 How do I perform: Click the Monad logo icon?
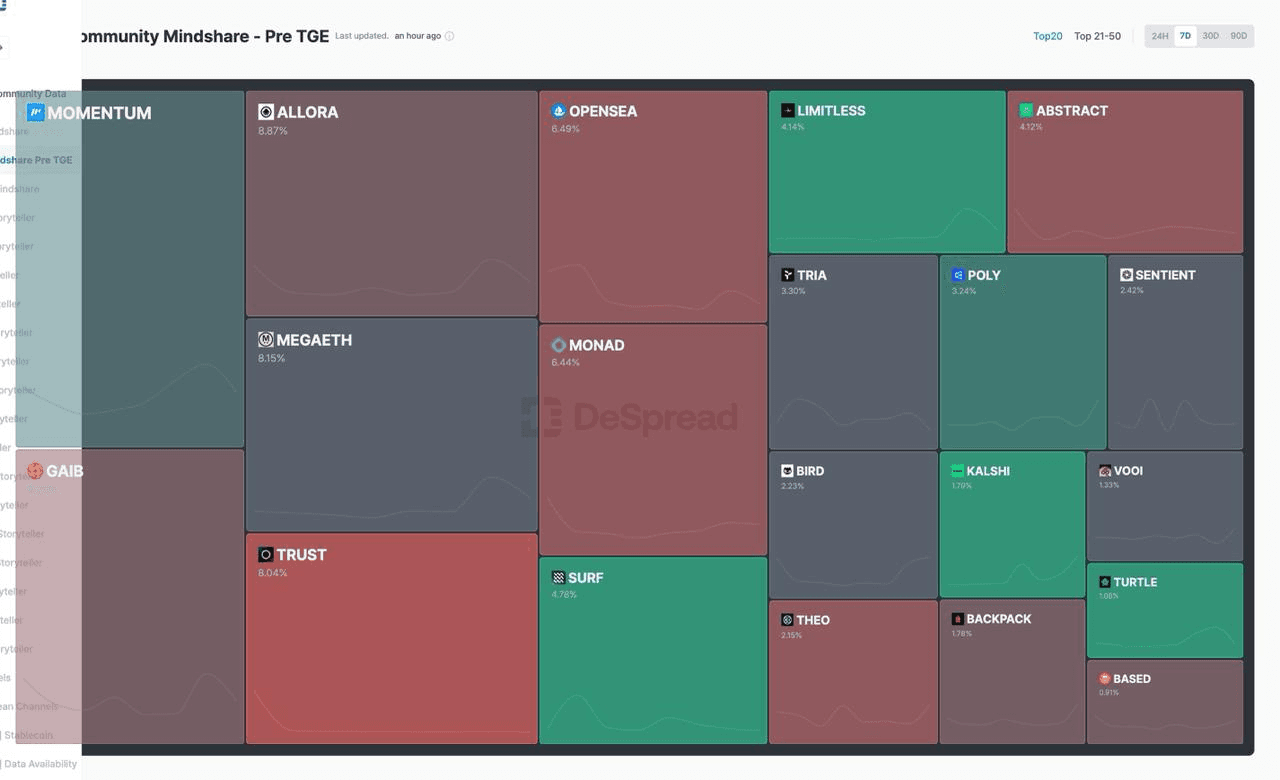[559, 345]
